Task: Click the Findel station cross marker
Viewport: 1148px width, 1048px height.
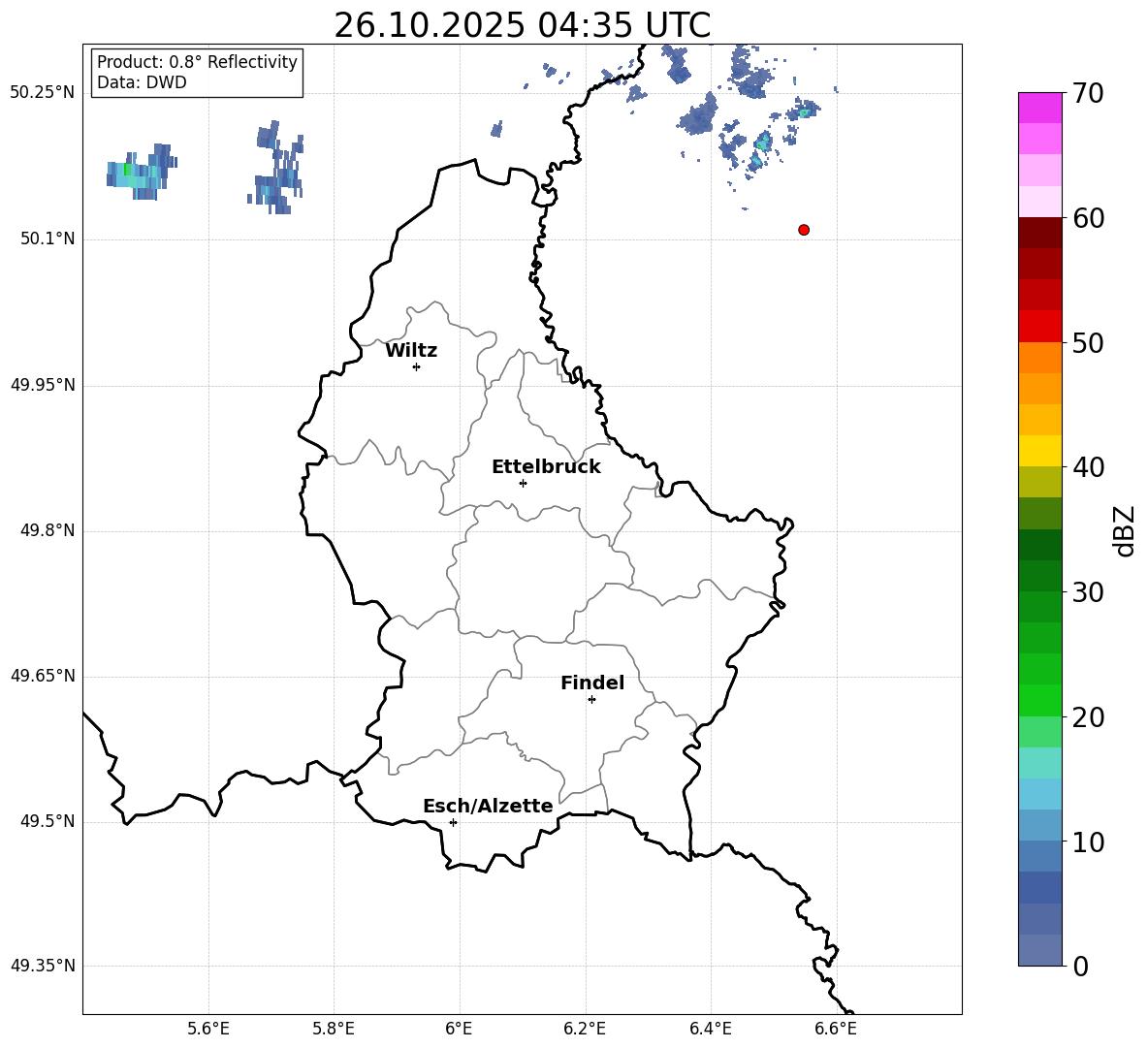Action: [x=591, y=700]
